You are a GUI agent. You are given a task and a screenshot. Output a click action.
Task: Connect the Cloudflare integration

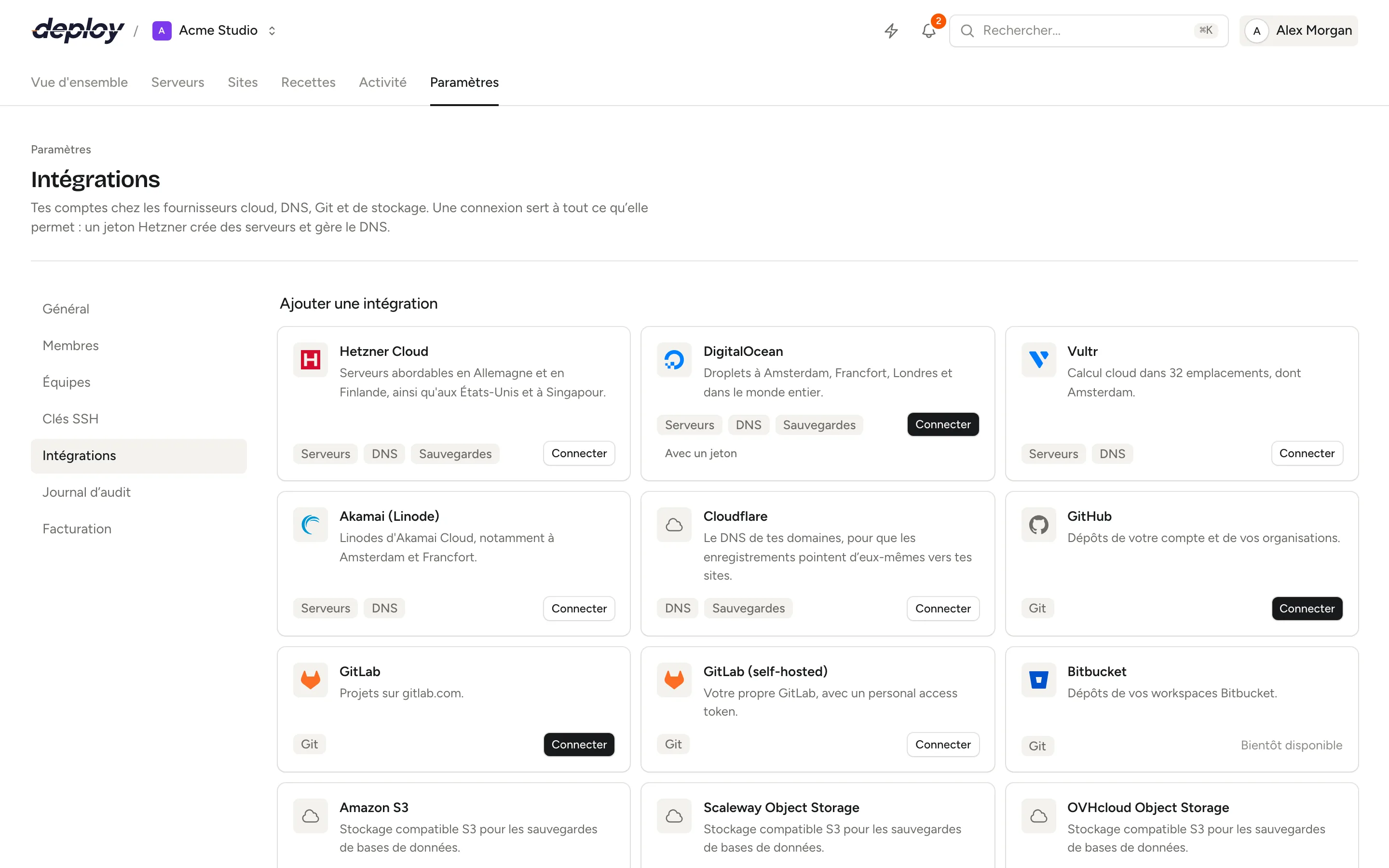[x=942, y=609]
